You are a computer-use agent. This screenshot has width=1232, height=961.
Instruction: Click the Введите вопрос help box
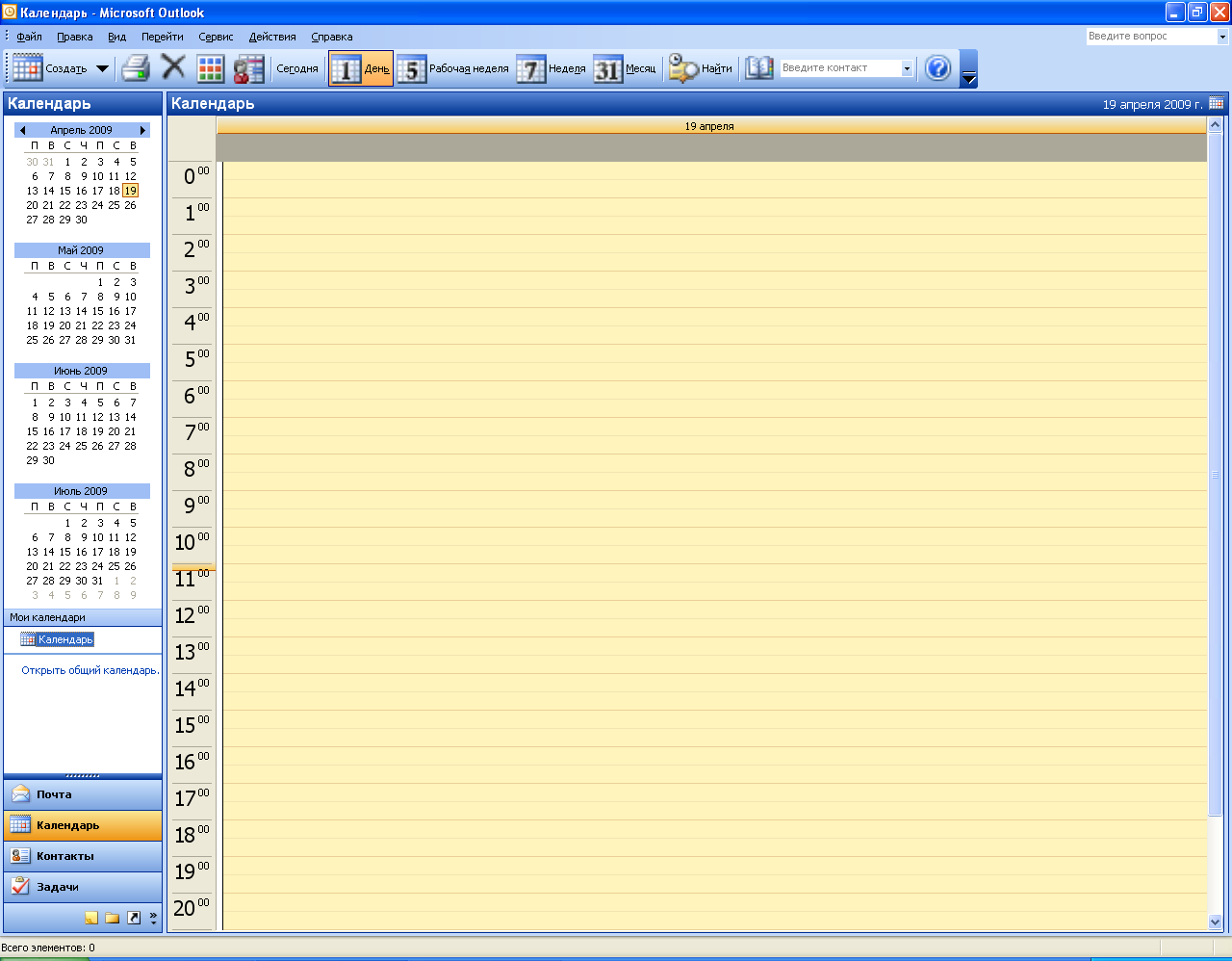(x=1151, y=37)
